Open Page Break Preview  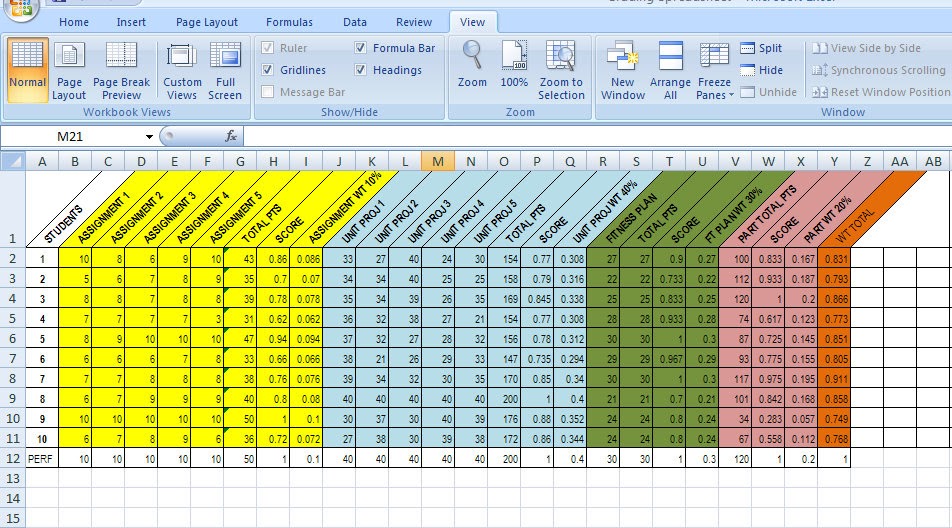121,70
